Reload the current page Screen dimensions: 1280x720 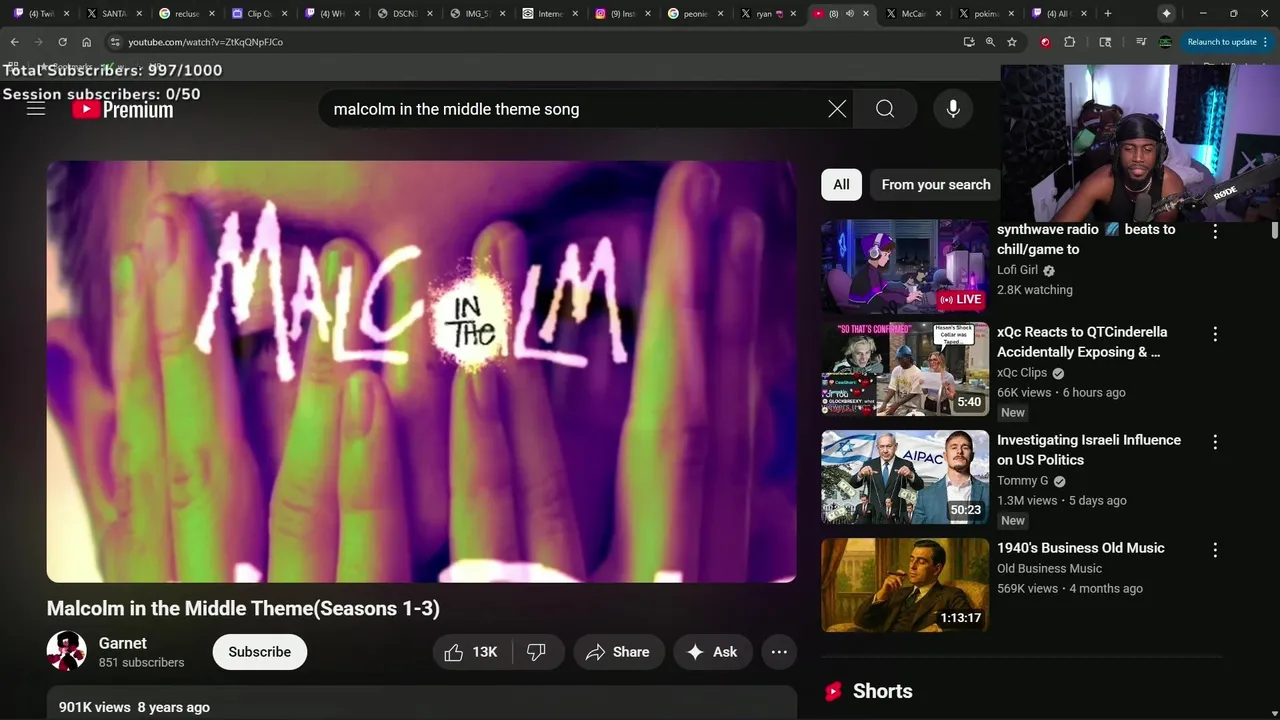[x=62, y=42]
